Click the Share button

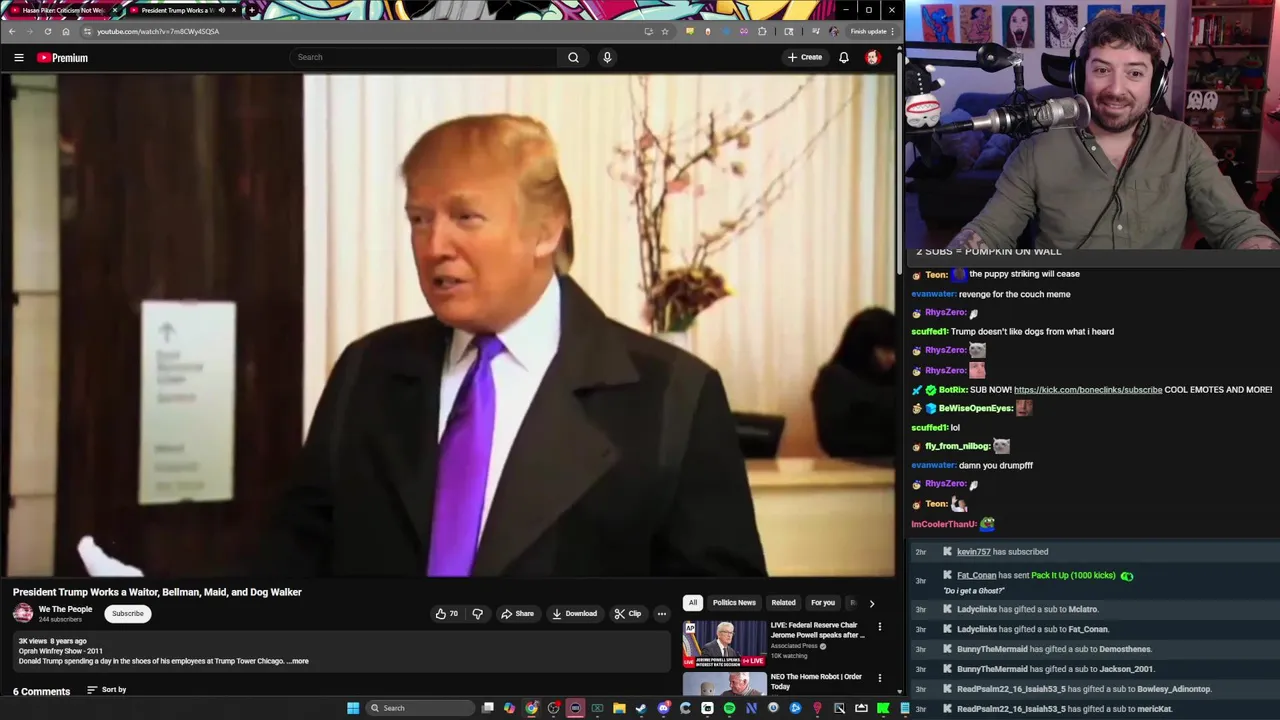[x=517, y=614]
